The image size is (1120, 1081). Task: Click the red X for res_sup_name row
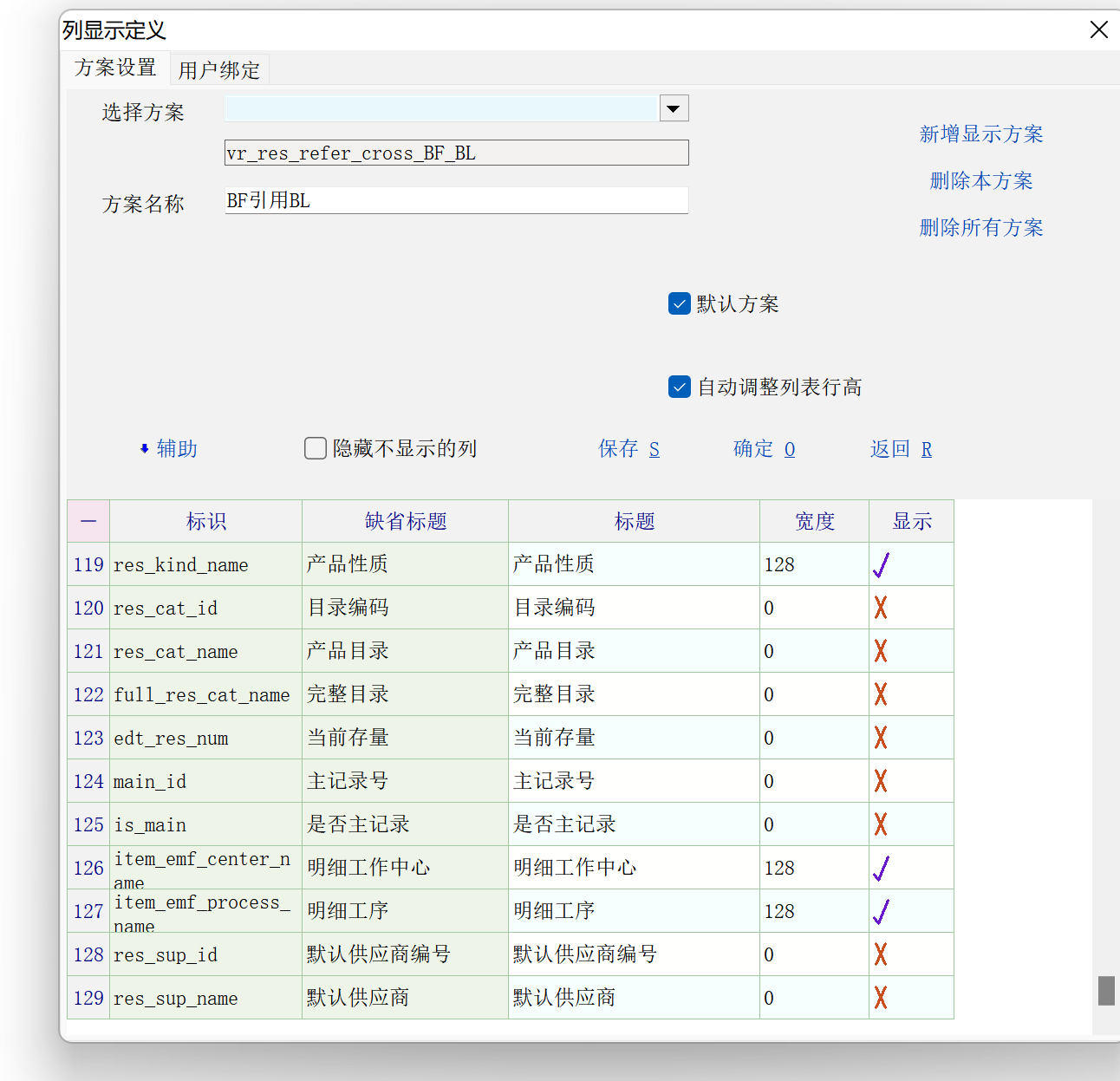click(881, 998)
